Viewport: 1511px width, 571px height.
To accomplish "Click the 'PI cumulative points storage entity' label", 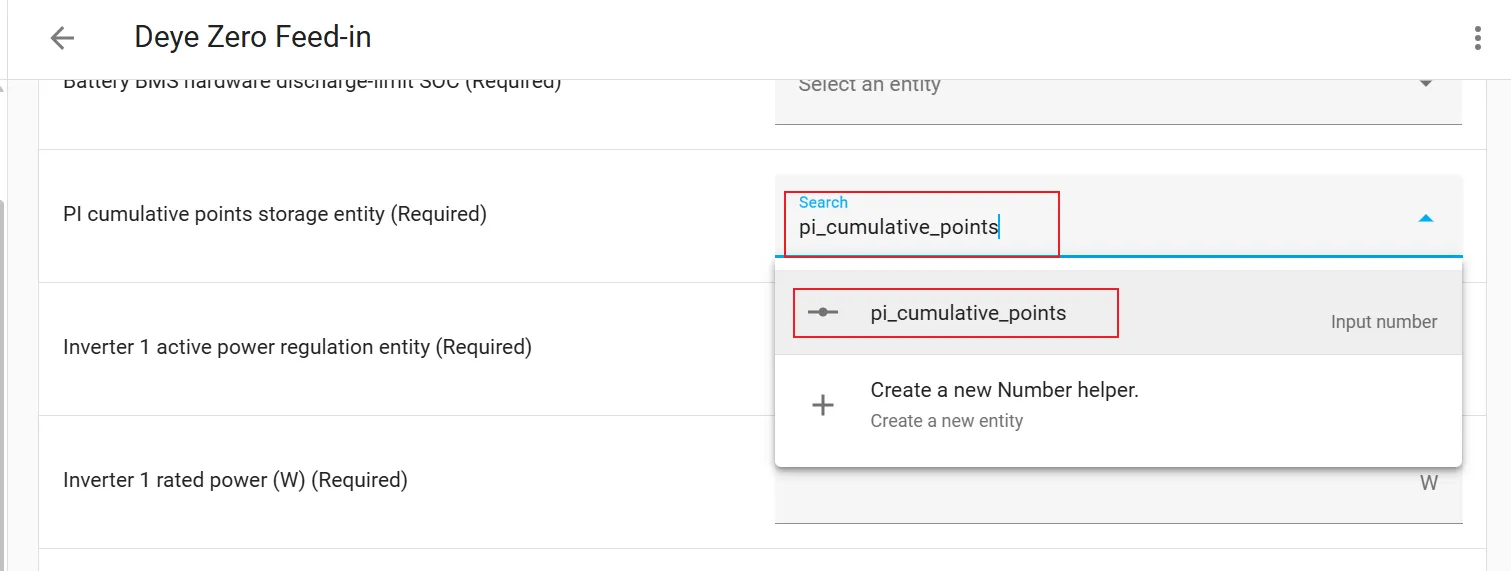I will point(275,214).
